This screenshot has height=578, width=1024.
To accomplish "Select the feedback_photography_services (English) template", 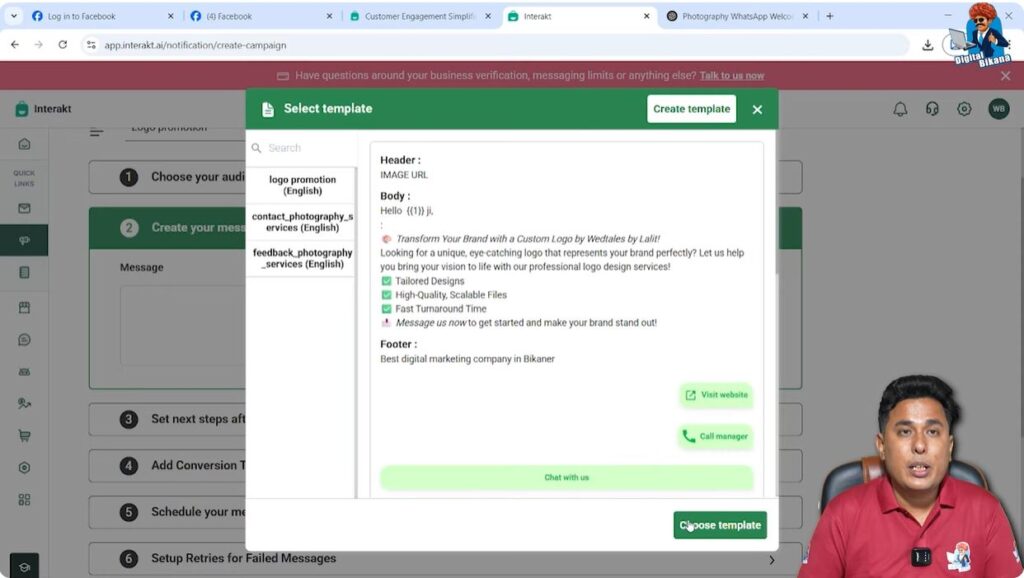I will (x=300, y=258).
